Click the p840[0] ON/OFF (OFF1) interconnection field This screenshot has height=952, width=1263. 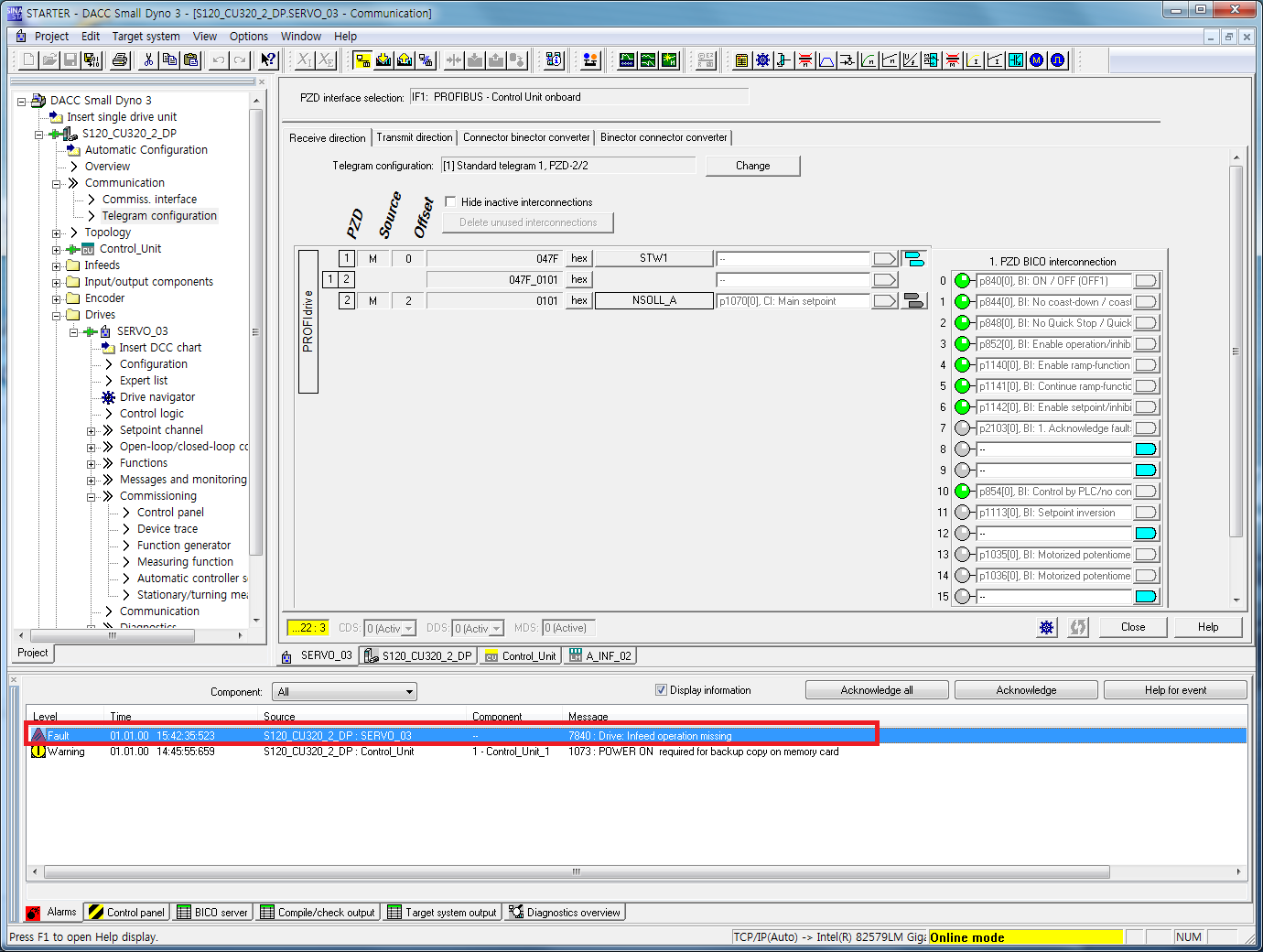point(1054,281)
